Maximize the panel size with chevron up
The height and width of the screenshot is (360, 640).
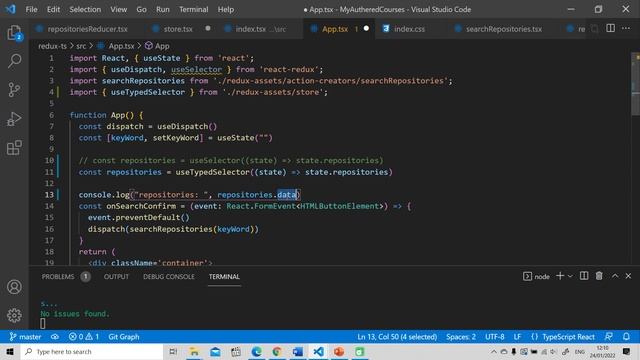tap(615, 276)
